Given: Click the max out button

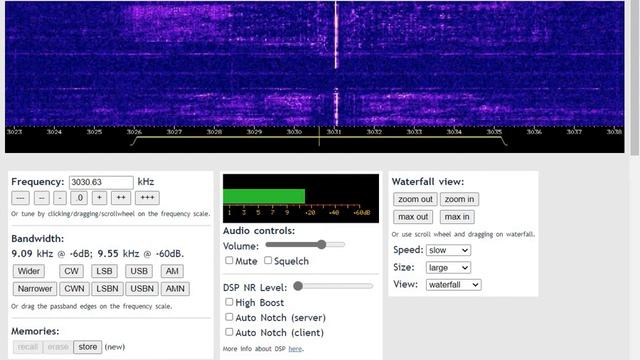Looking at the screenshot, I should (413, 217).
